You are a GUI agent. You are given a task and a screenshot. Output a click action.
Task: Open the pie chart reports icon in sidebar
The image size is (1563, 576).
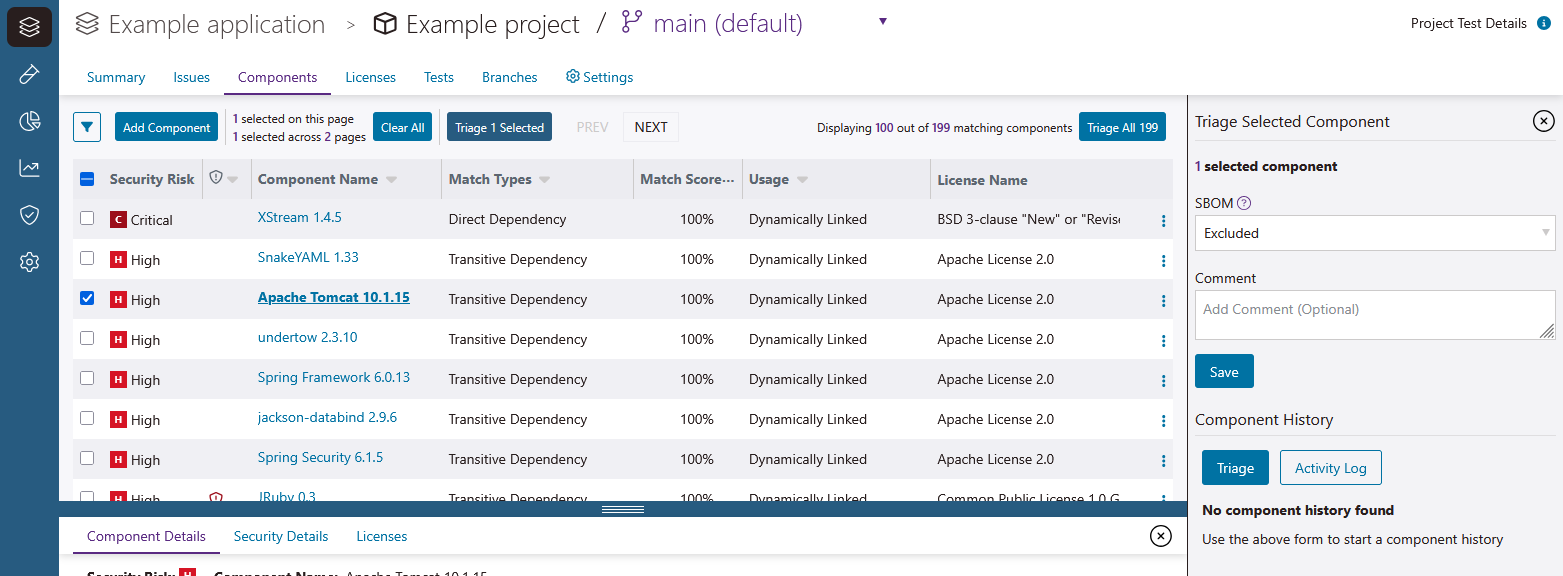28,120
